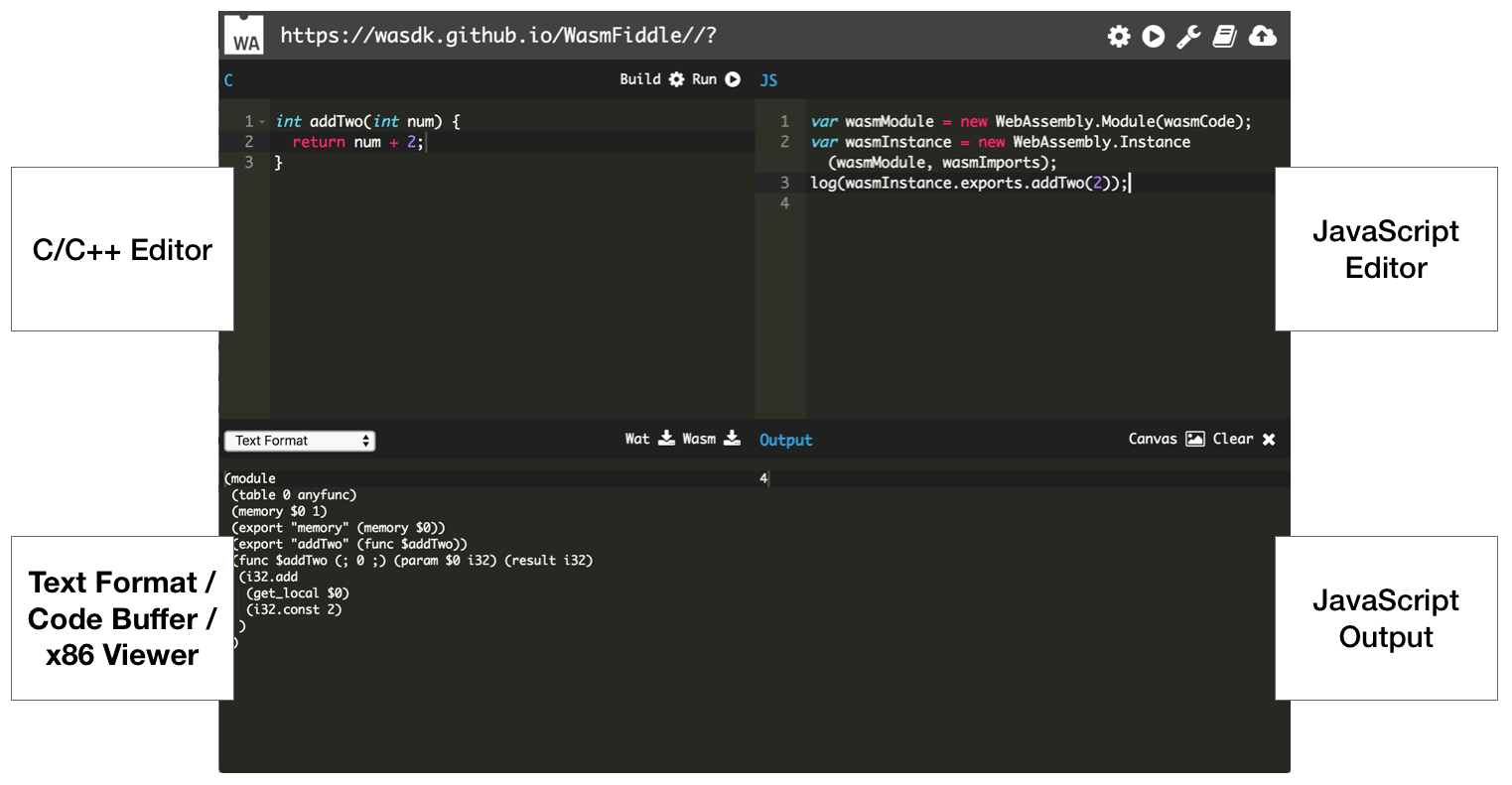Click the cloud upload icon
This screenshot has width=1512, height=785.
1262,37
